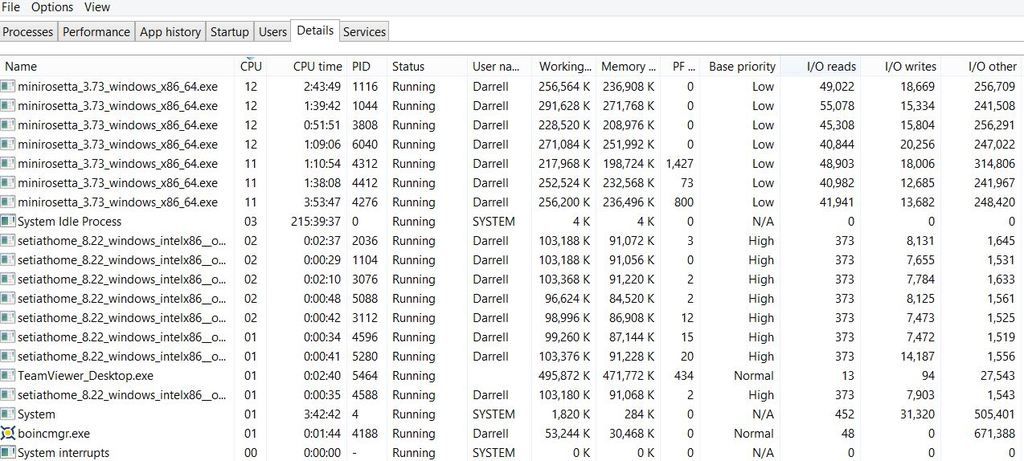Click the boincmgr.exe process icon
This screenshot has width=1024, height=461.
8,433
